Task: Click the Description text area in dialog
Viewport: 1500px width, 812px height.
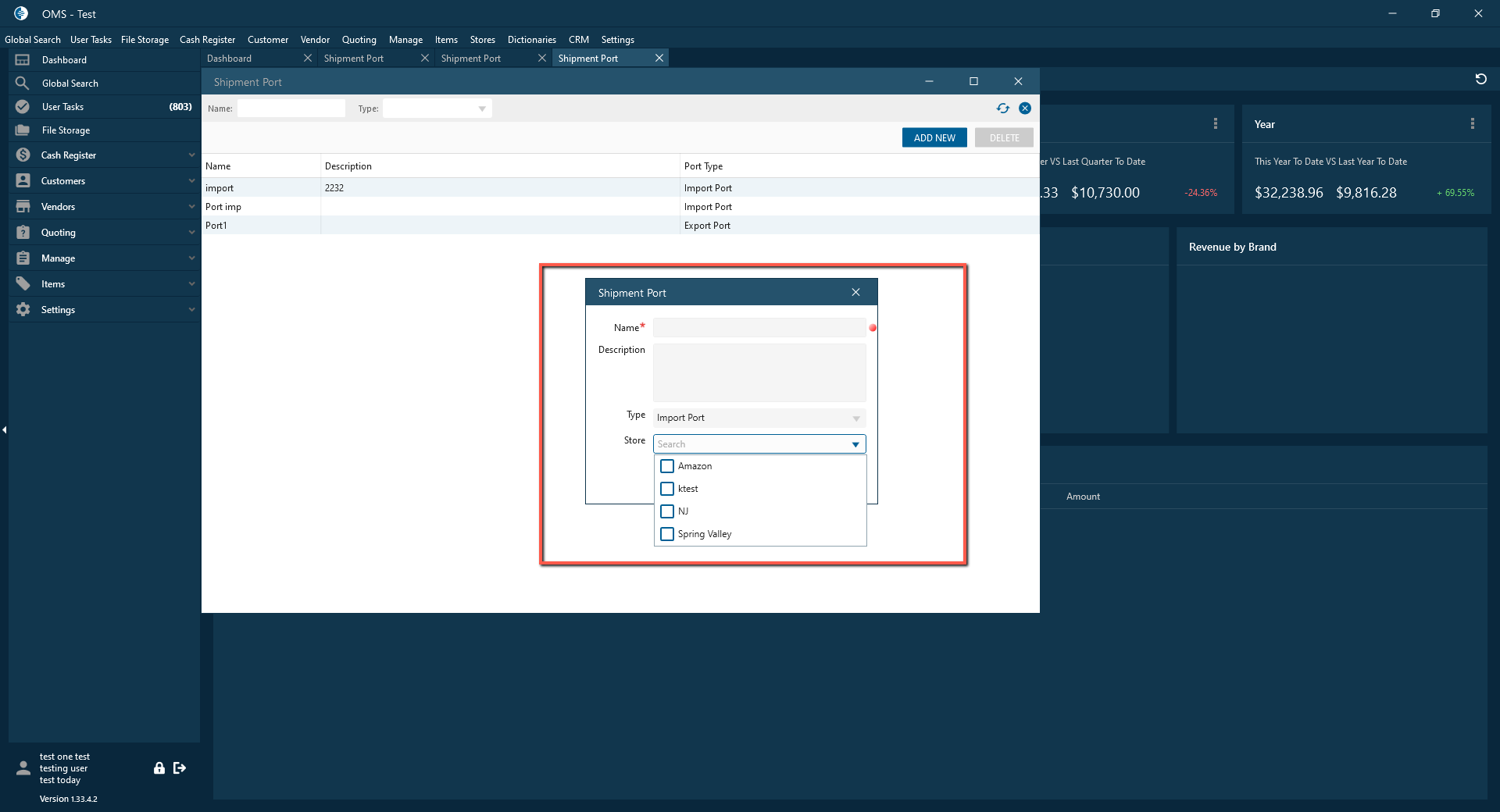Action: (x=759, y=373)
